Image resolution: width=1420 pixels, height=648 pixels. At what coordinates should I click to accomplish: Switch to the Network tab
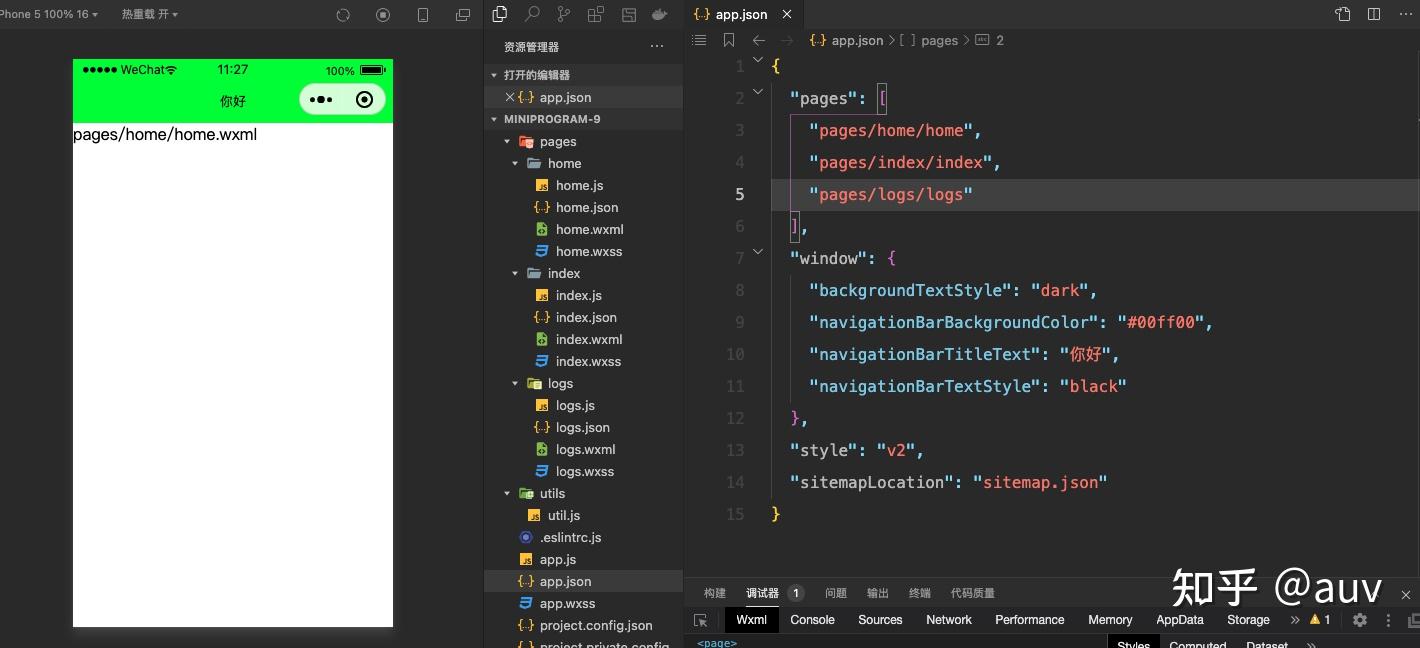tap(949, 620)
